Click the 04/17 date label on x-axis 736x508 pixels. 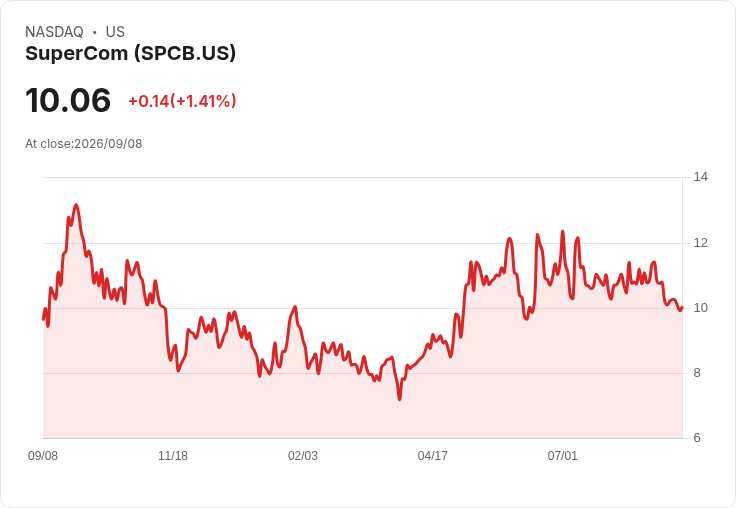tap(433, 456)
